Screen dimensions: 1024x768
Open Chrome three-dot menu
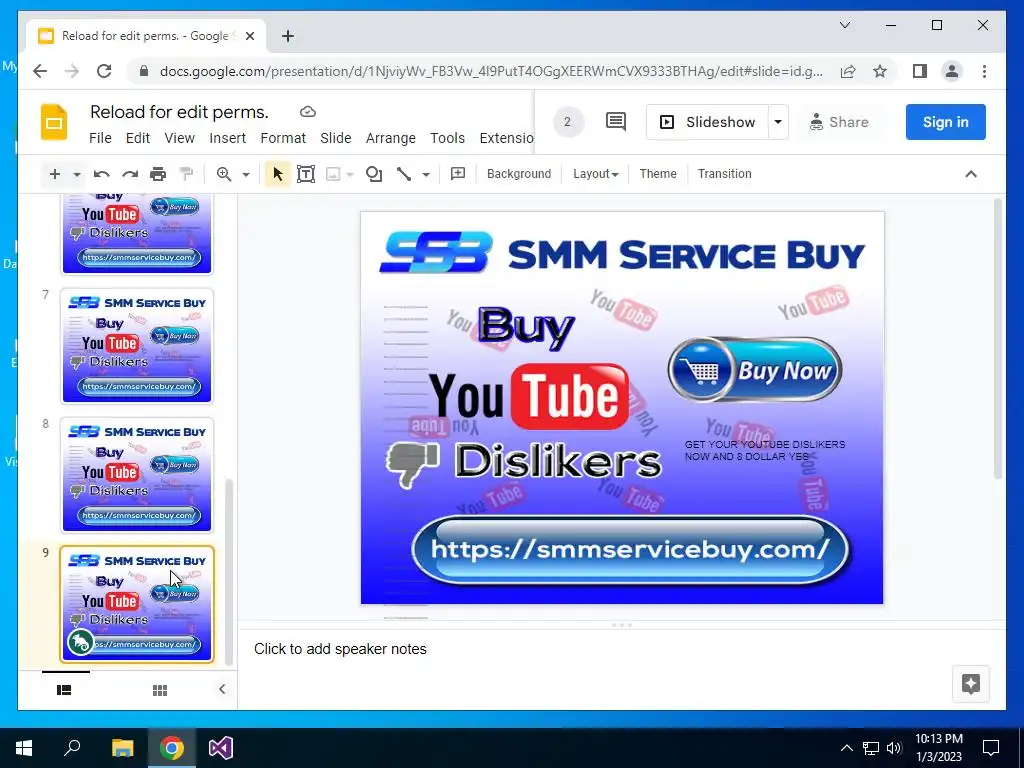click(x=984, y=71)
